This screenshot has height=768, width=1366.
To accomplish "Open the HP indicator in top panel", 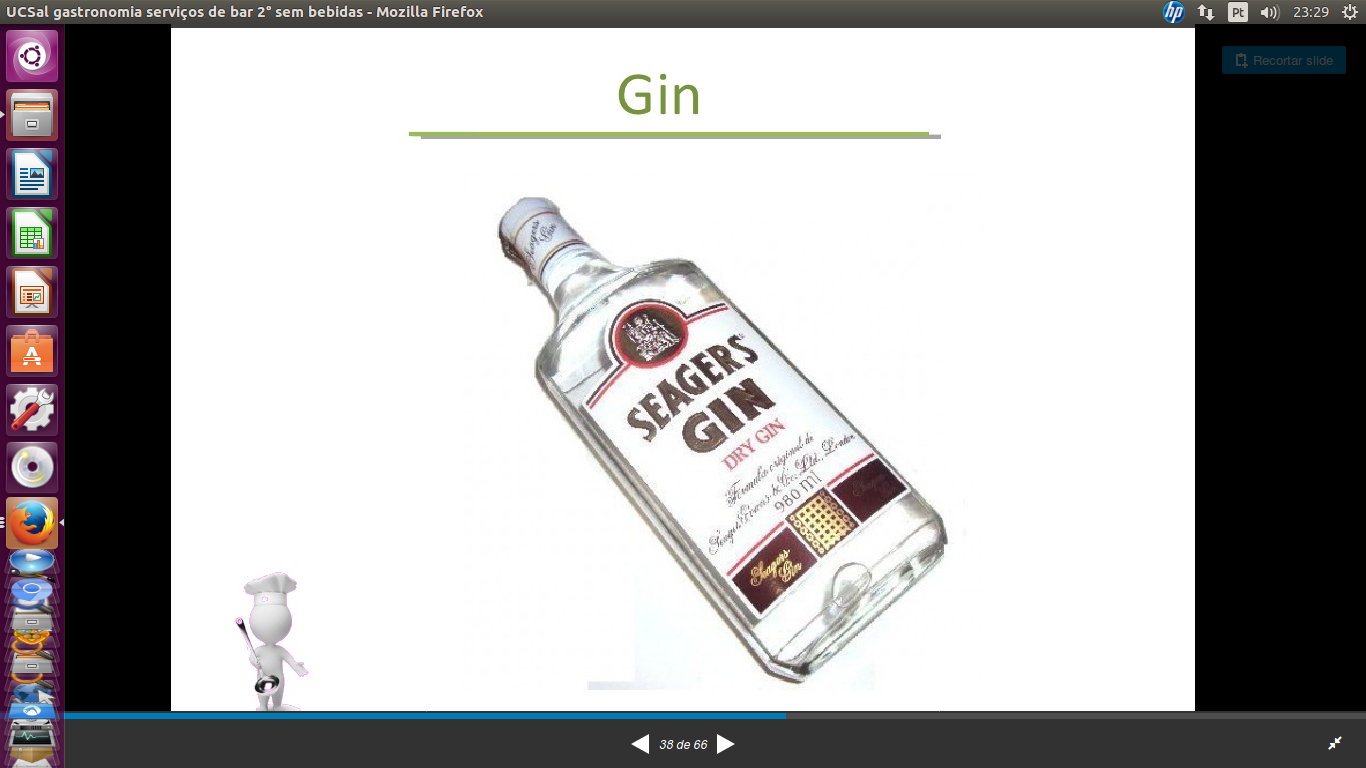I will 1173,12.
